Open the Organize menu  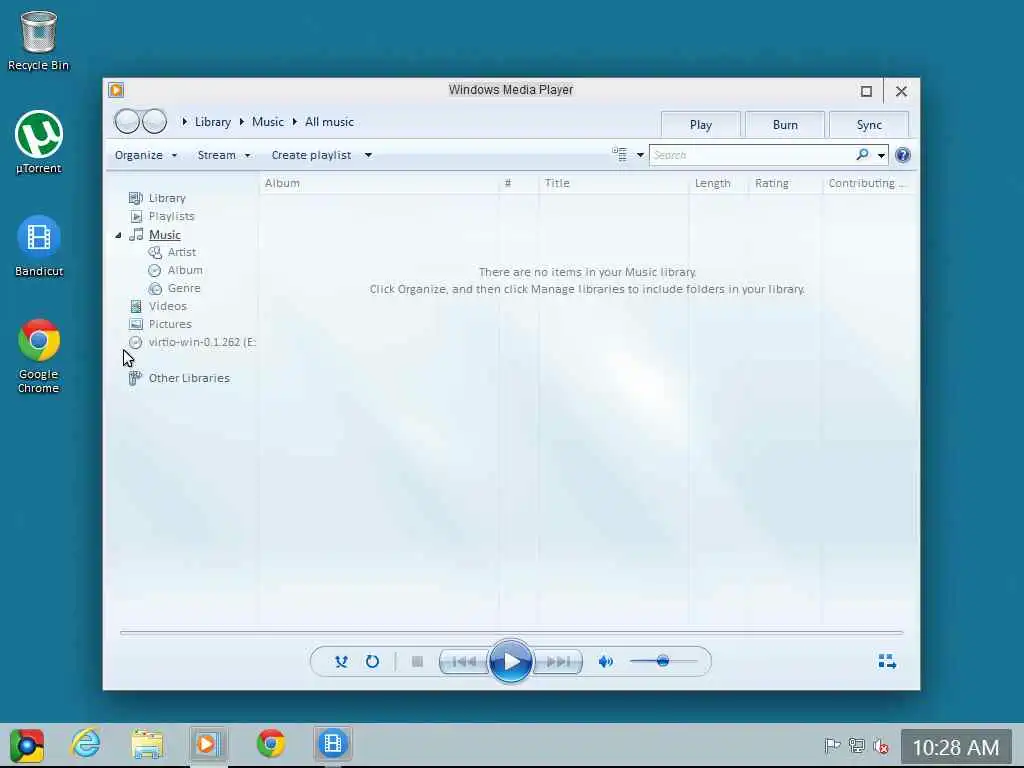[x=146, y=155]
